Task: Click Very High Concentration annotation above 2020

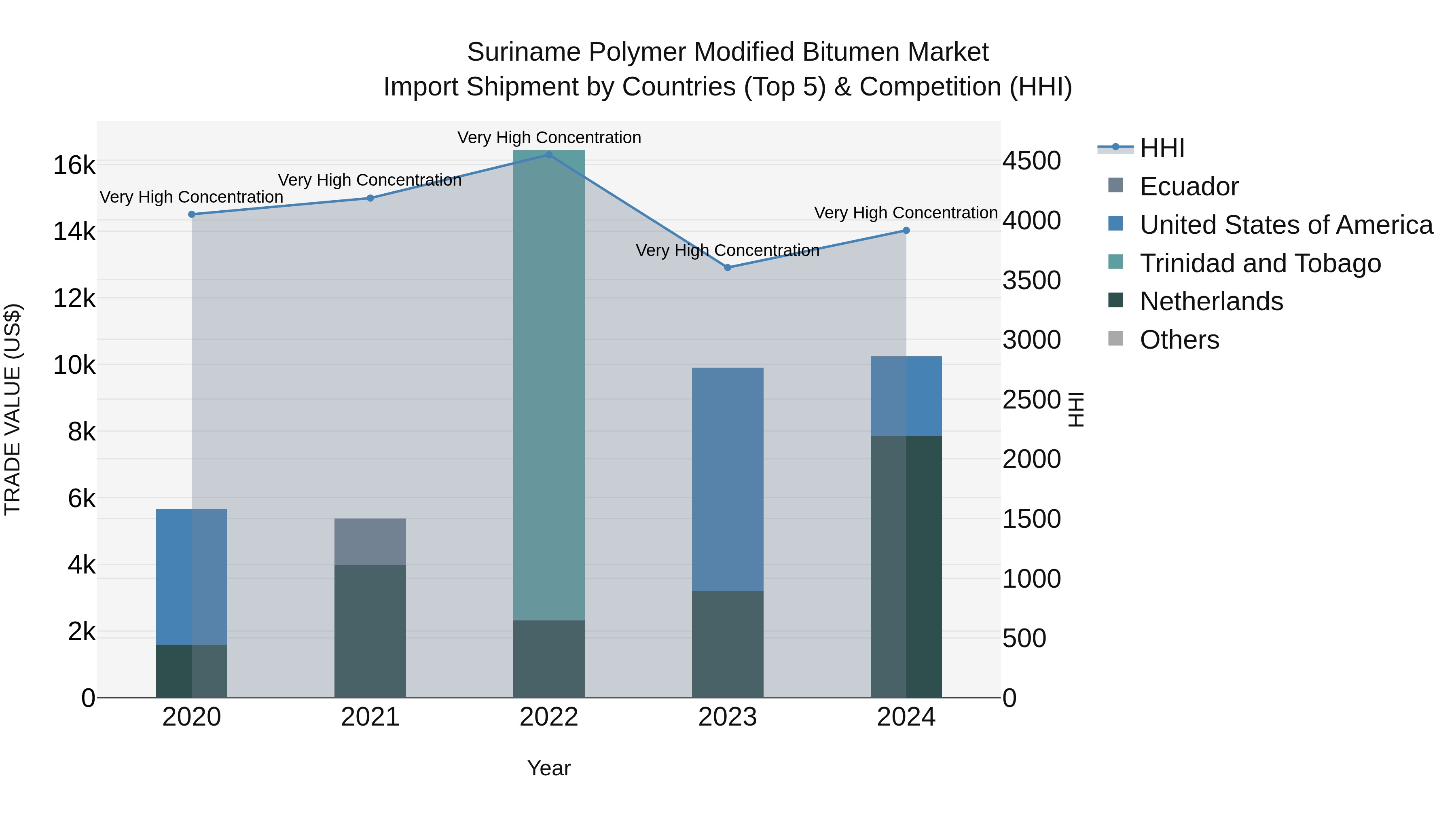Action: [192, 197]
